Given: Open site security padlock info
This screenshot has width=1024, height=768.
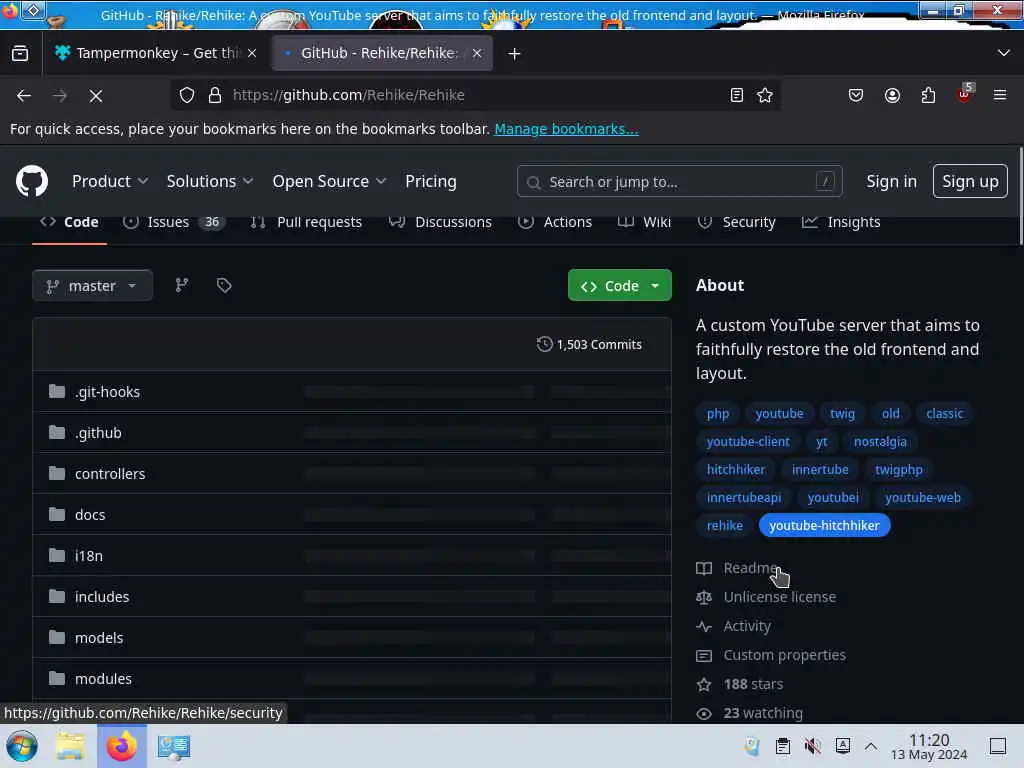Looking at the screenshot, I should pyautogui.click(x=214, y=95).
